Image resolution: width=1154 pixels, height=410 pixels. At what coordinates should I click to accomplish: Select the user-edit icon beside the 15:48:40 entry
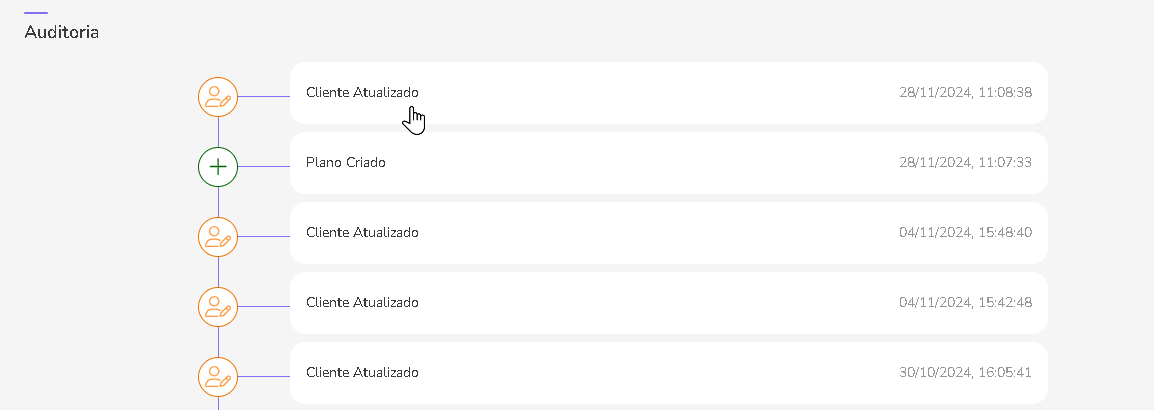click(x=218, y=237)
